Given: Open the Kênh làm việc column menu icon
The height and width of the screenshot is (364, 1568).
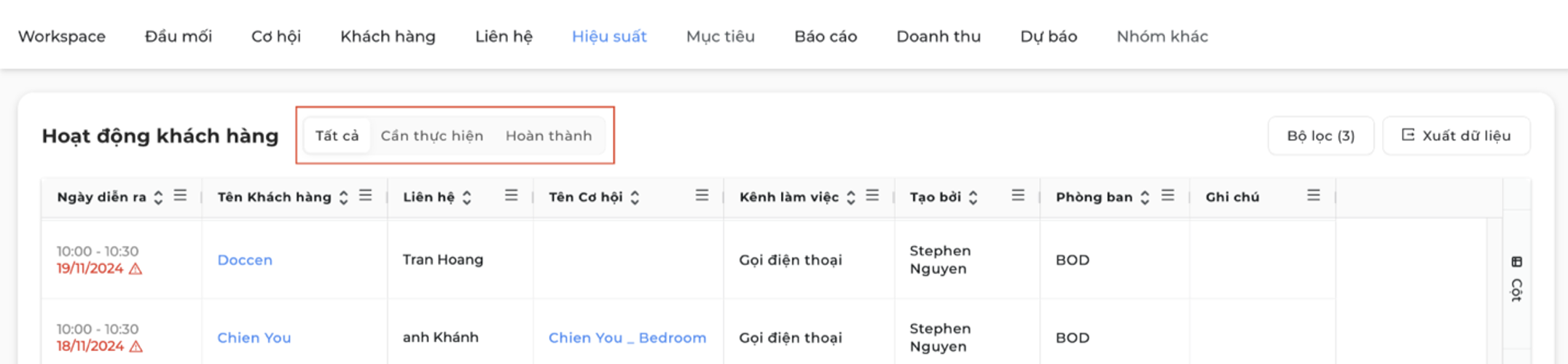Looking at the screenshot, I should point(872,195).
